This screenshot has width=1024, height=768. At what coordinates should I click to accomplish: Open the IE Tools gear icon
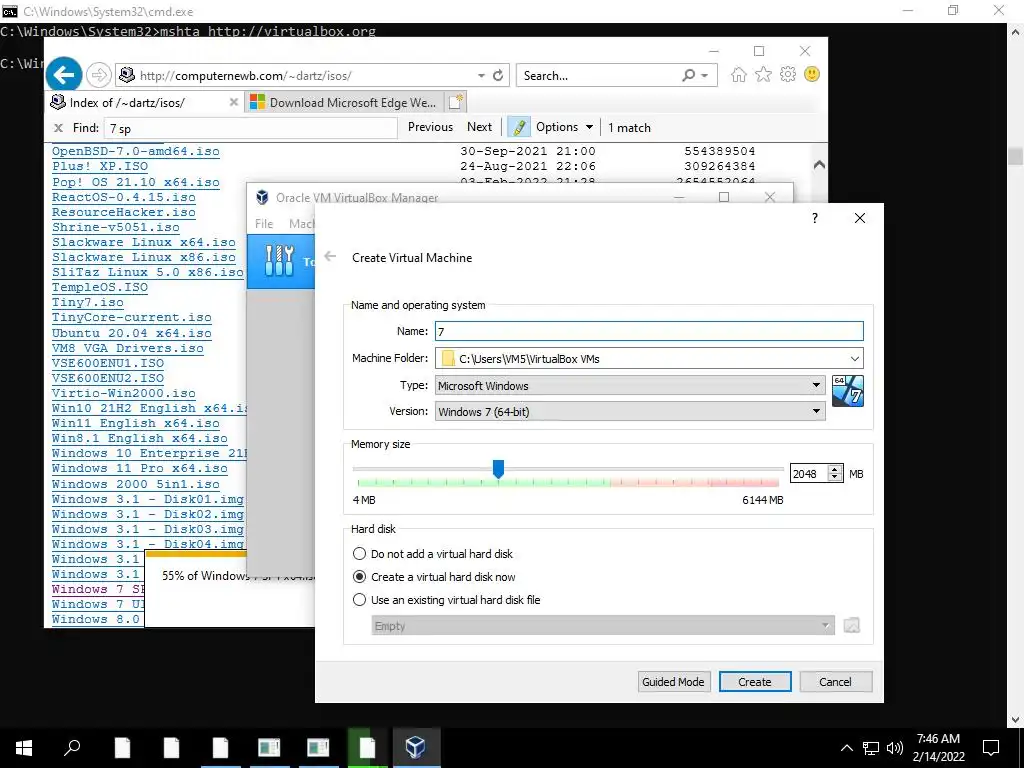click(x=788, y=74)
